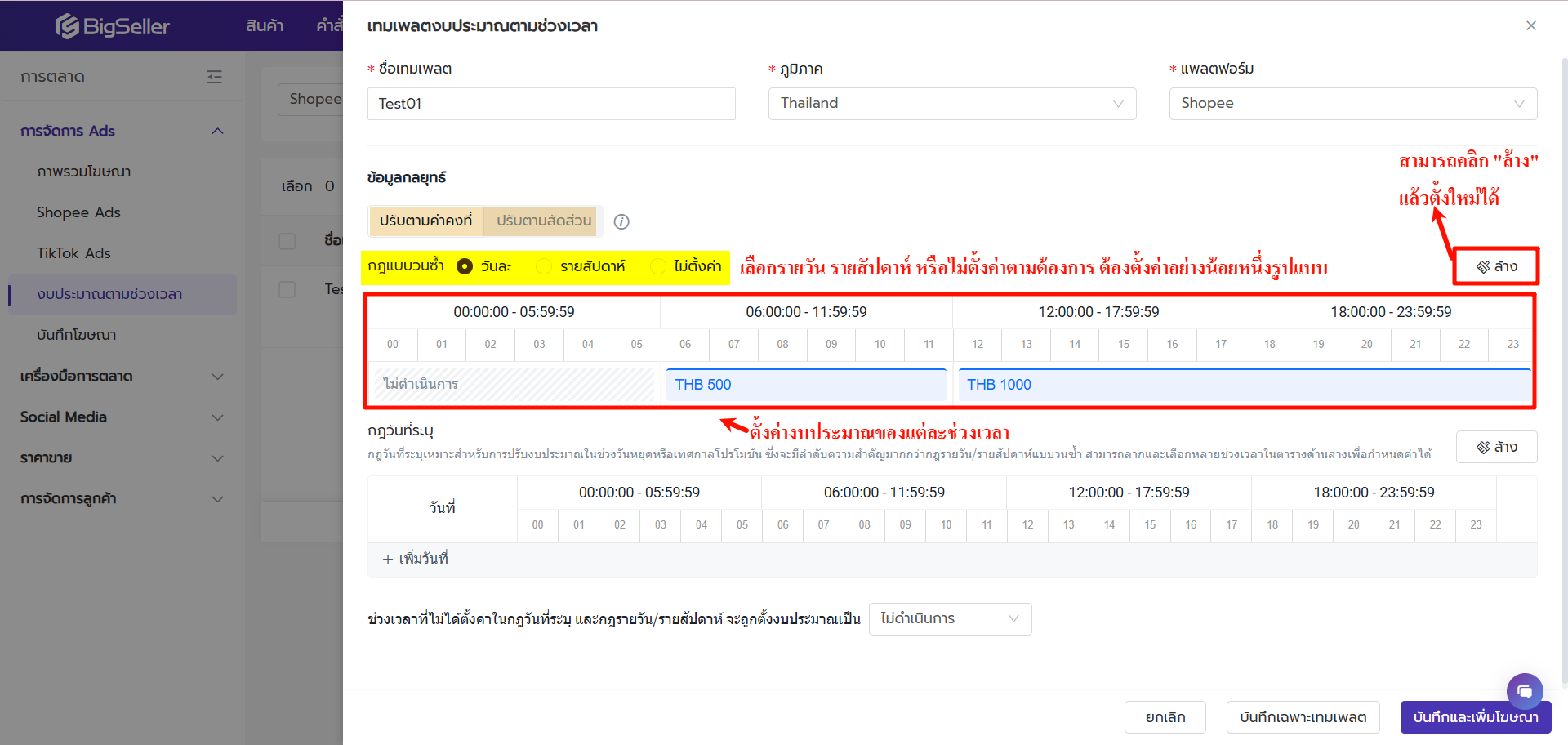
Task: Click the info icon beside strategy tabs
Action: tap(621, 222)
